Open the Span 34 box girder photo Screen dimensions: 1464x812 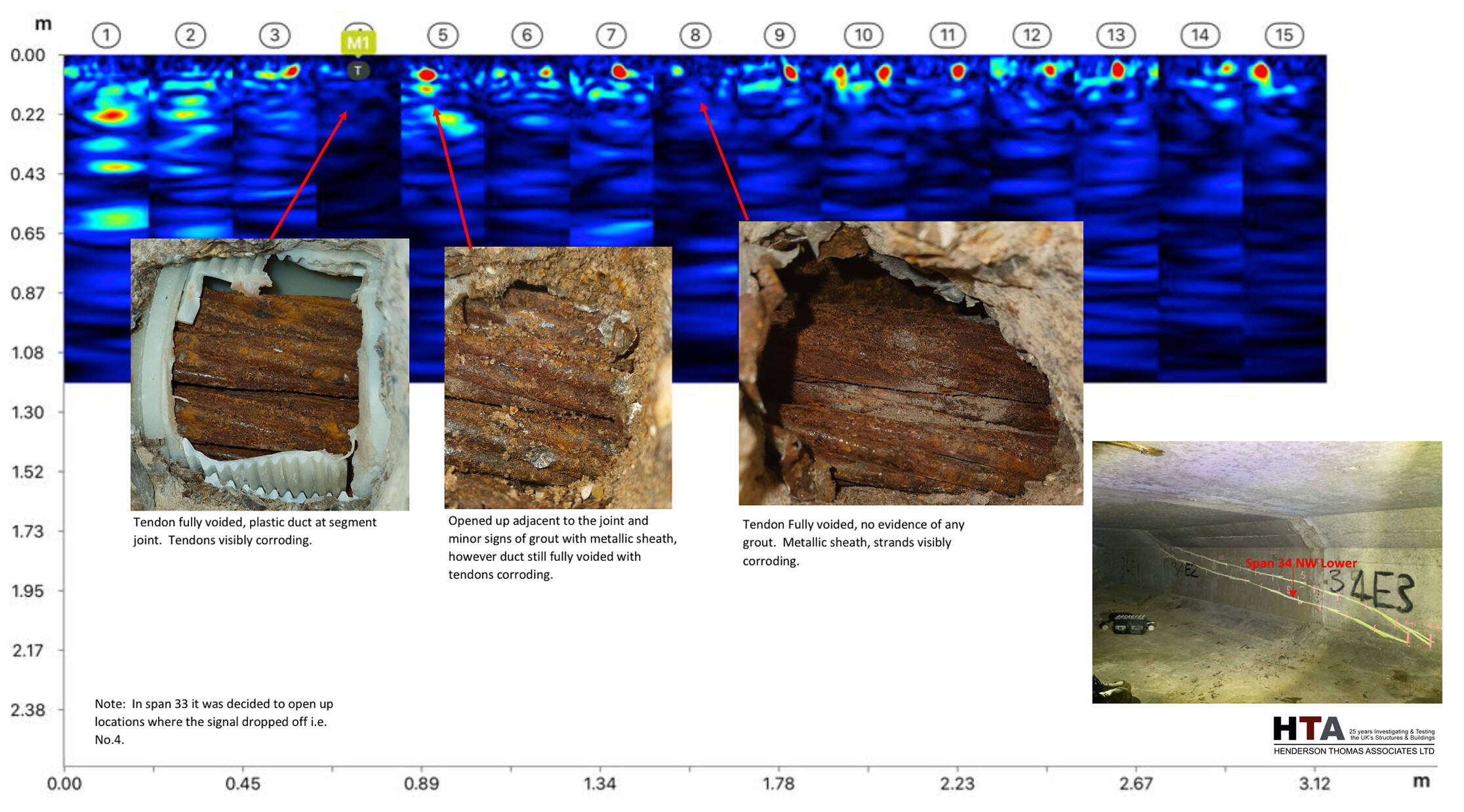coord(1267,572)
